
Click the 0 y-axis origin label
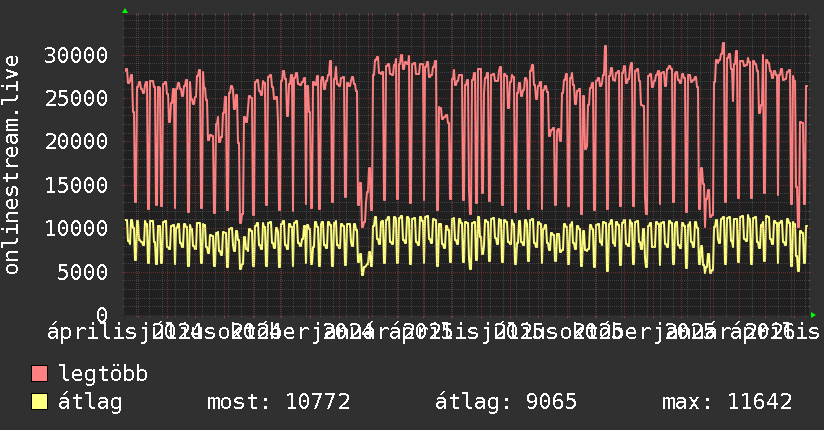pos(102,315)
